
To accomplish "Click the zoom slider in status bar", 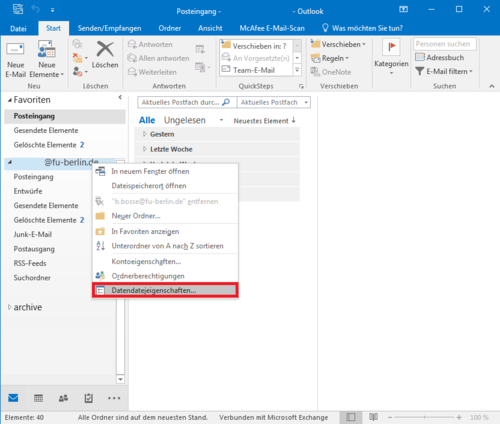I will coord(424,417).
